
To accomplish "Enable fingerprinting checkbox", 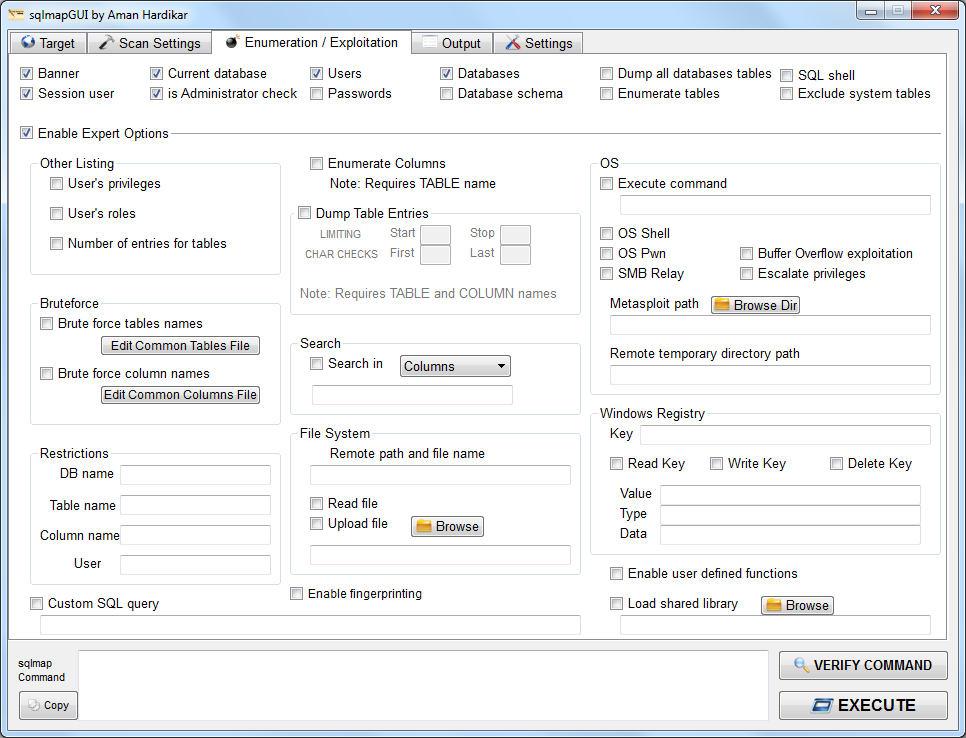I will [297, 593].
